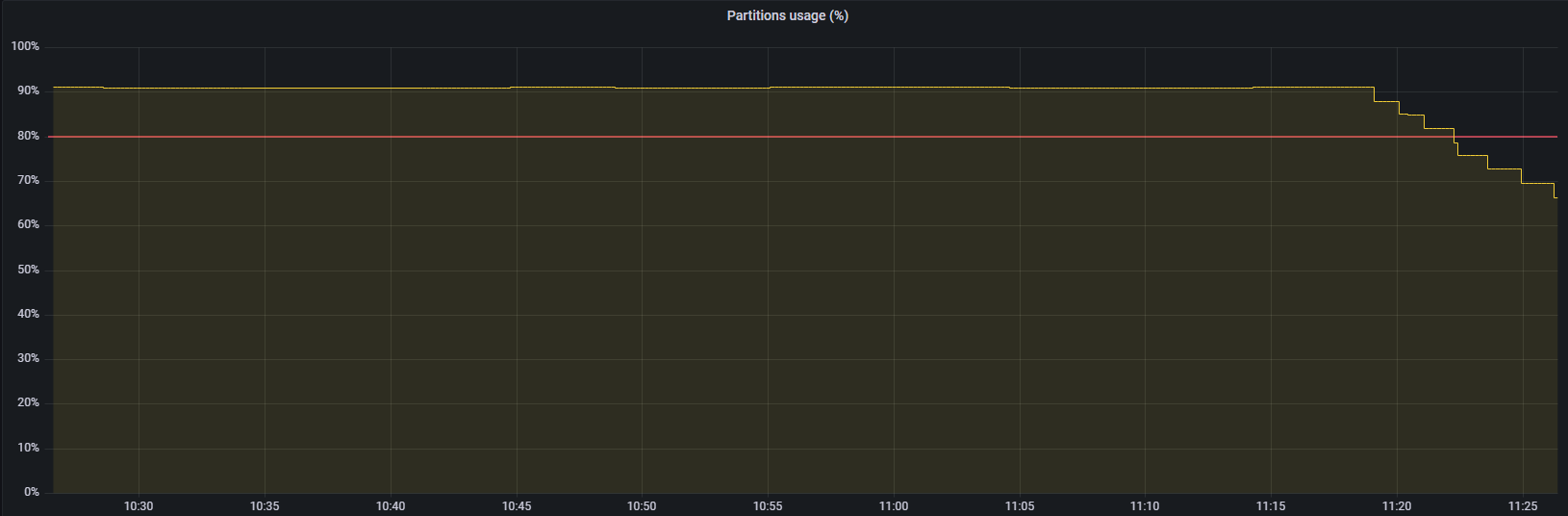Select the 100% y-axis label

(25, 46)
